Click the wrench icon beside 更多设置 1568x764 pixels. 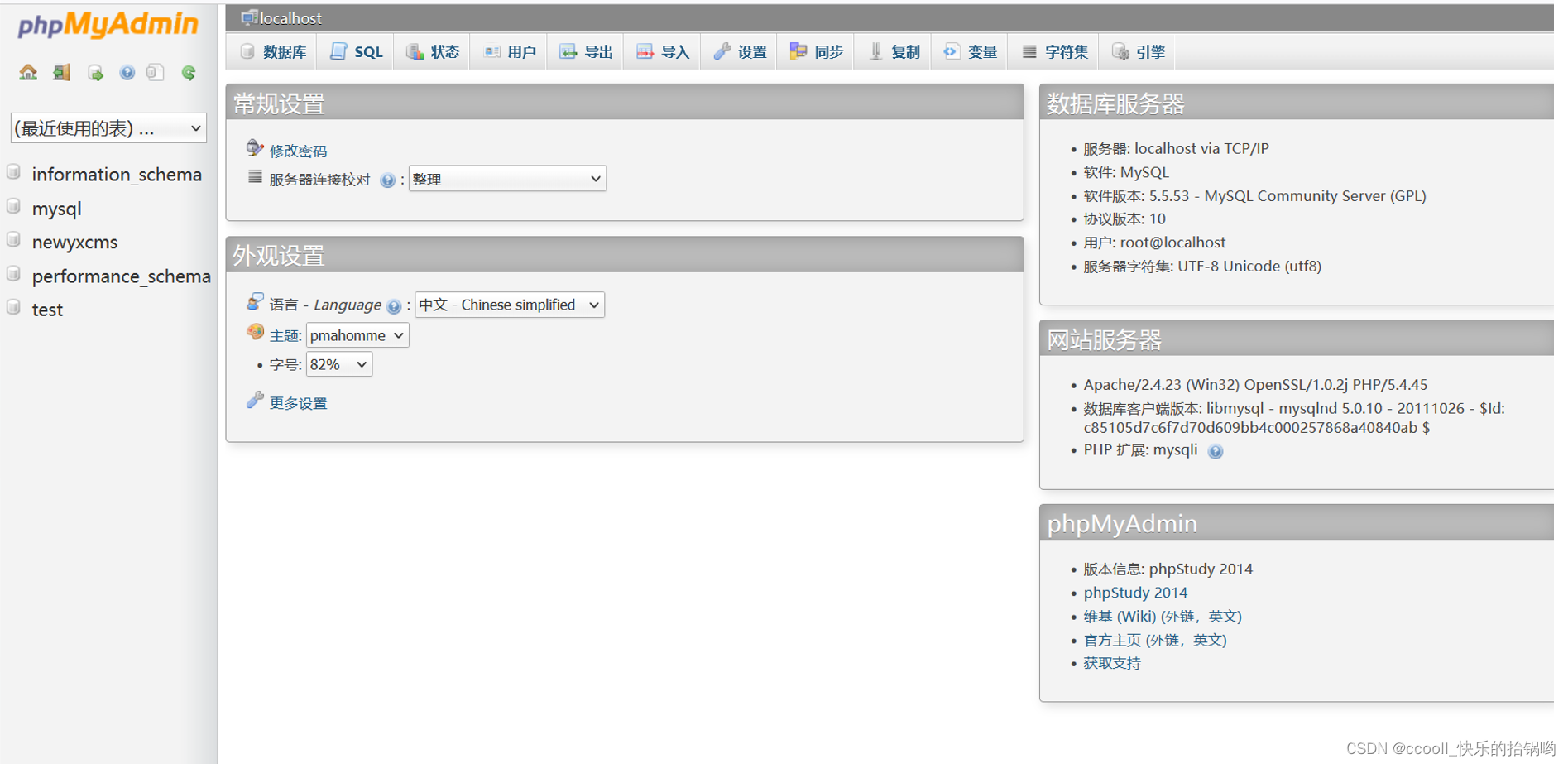click(x=255, y=401)
